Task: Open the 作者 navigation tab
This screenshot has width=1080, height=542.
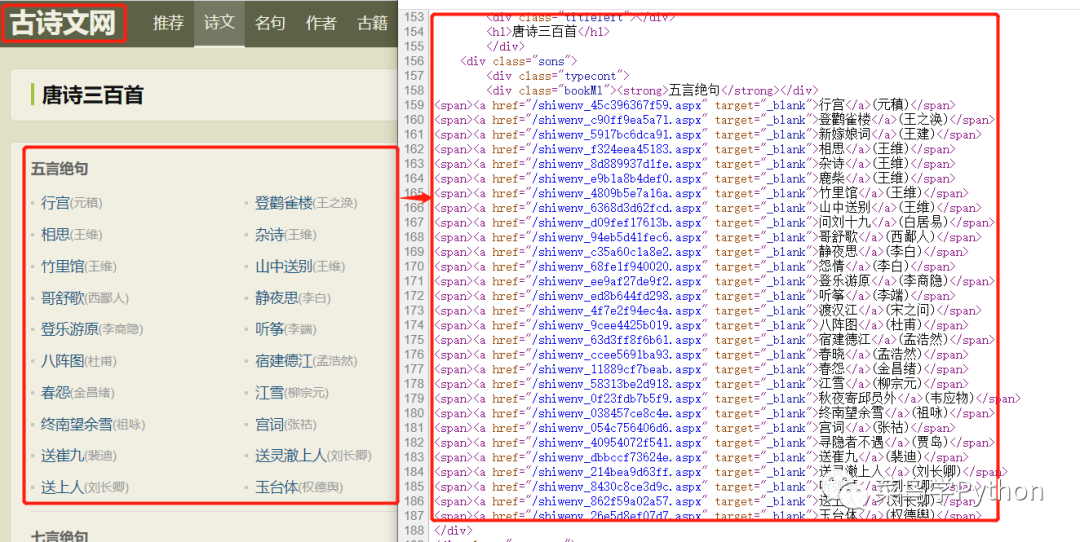Action: [x=321, y=23]
